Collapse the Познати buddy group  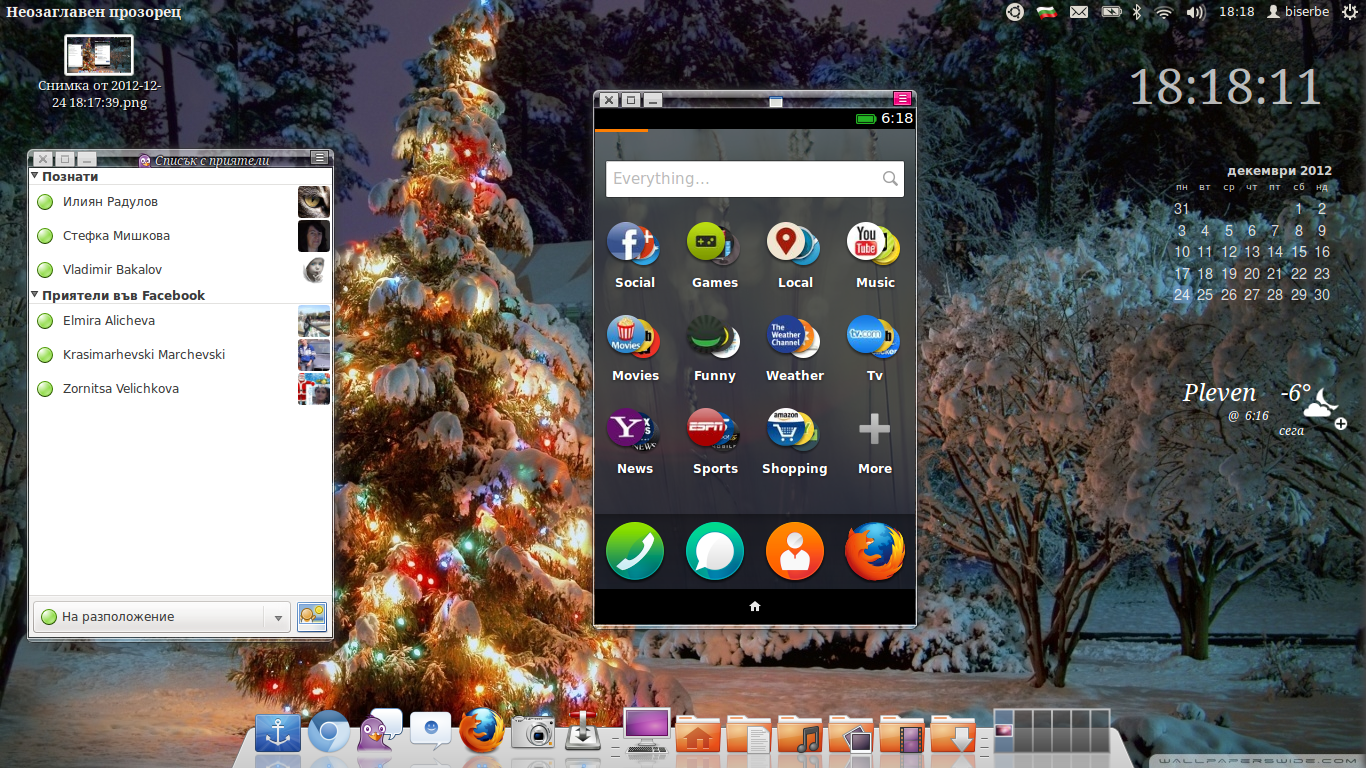35,176
